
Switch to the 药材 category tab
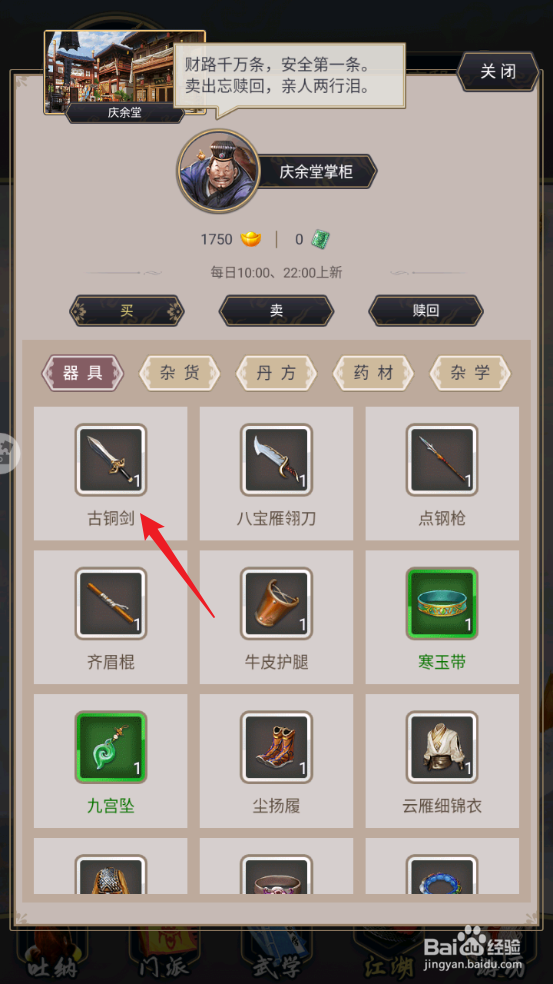point(373,373)
